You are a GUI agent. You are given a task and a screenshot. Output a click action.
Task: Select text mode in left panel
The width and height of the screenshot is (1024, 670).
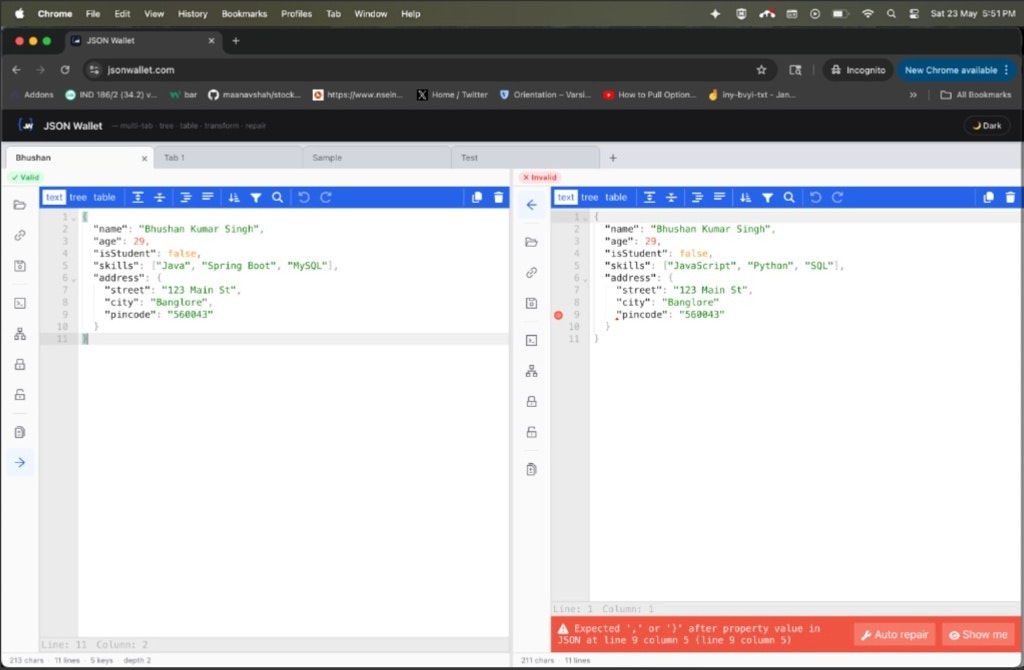[54, 197]
